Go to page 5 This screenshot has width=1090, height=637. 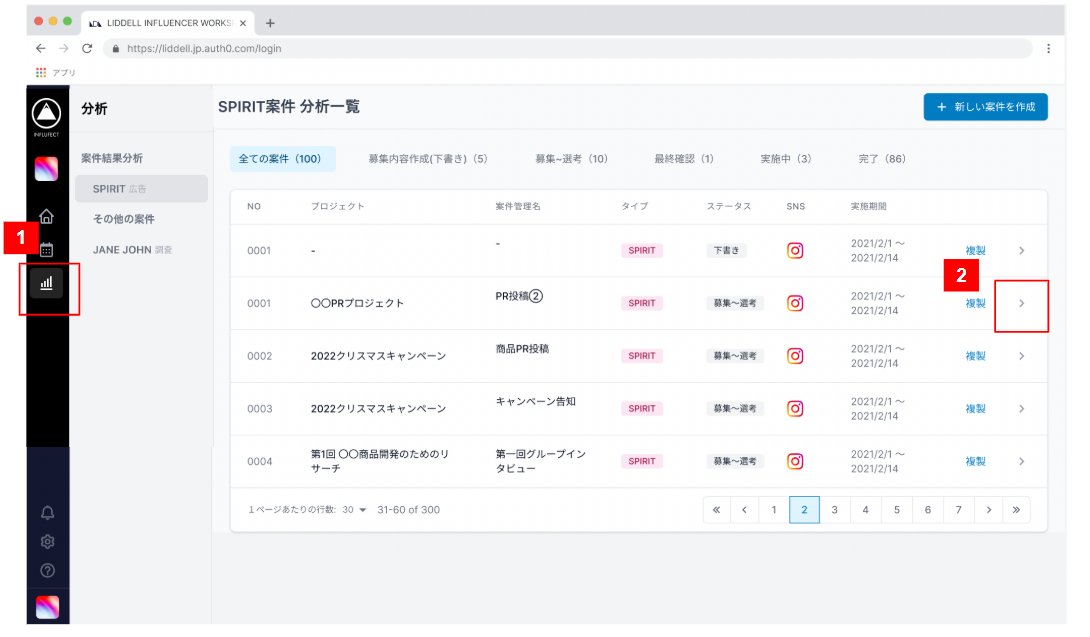pyautogui.click(x=897, y=510)
